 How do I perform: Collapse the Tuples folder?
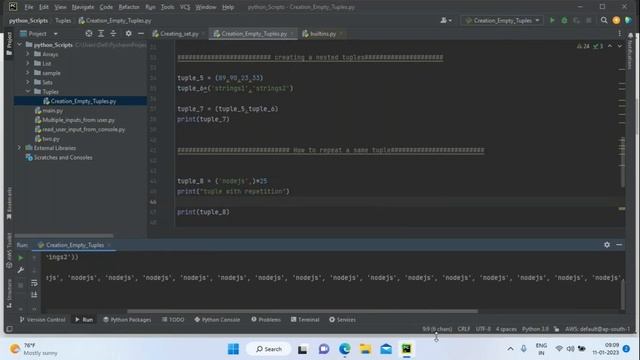click(x=28, y=91)
